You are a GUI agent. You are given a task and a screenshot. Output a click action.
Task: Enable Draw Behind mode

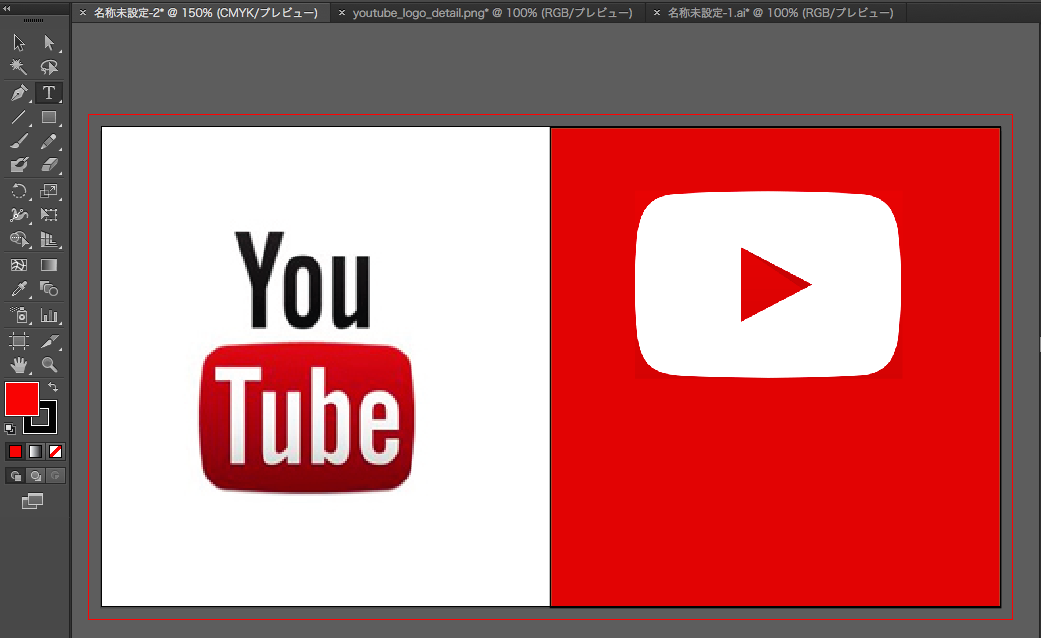(x=36, y=475)
